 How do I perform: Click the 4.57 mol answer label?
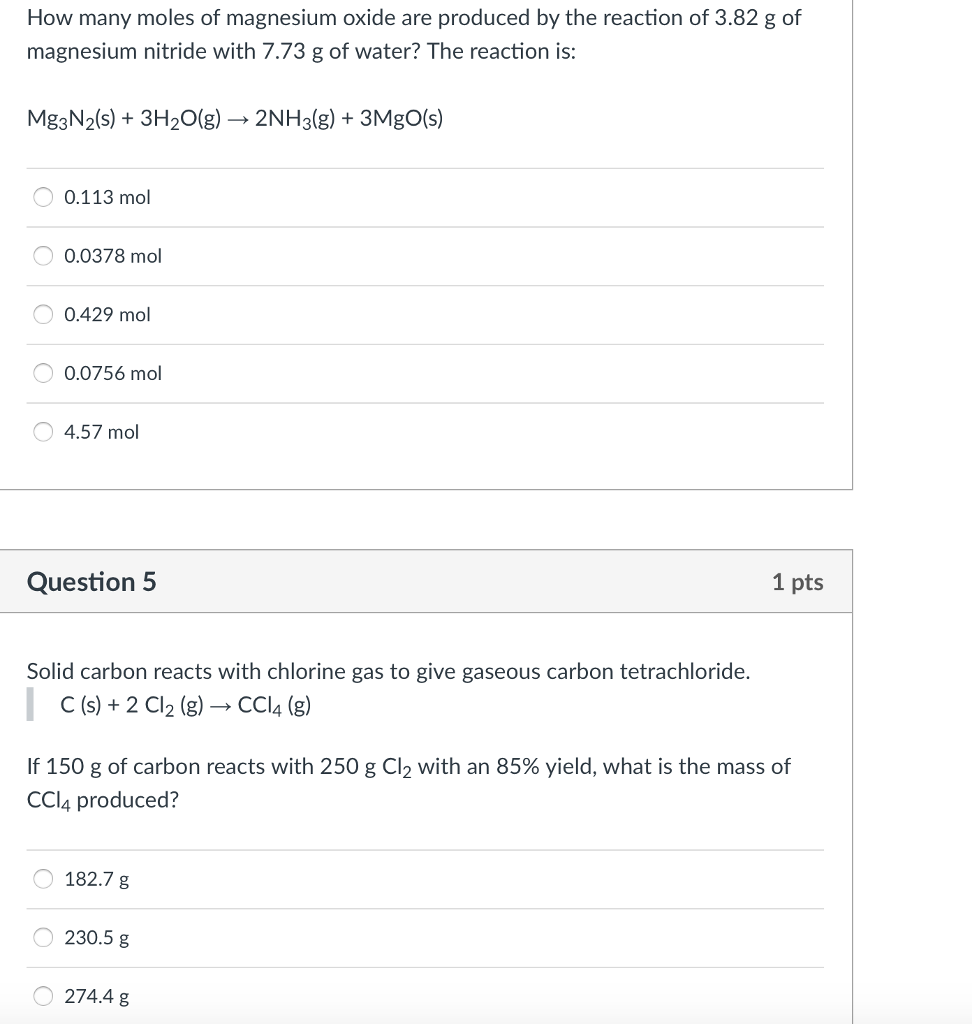100,432
